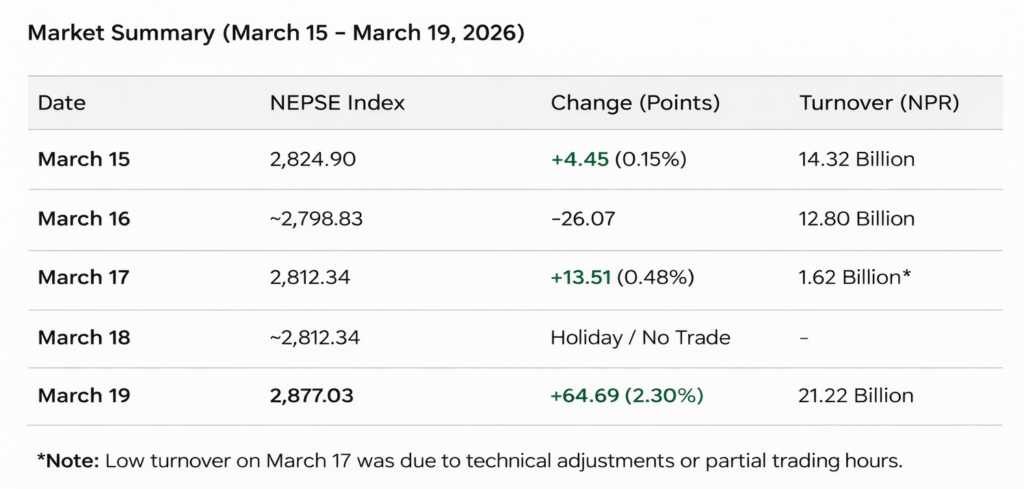
Task: Click the 1.62 Billion* turnover cell
Action: [x=855, y=277]
